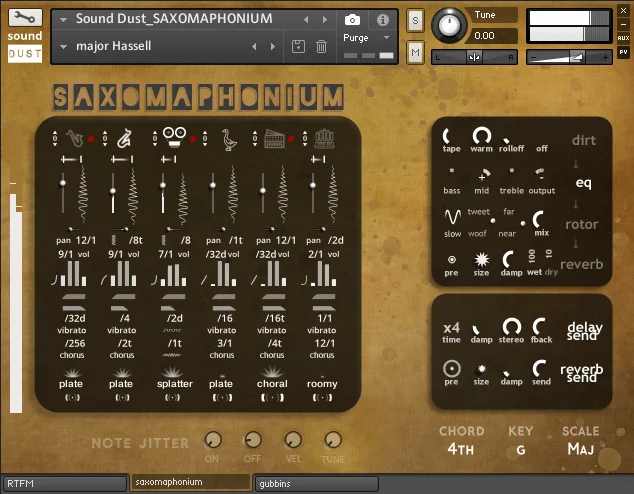Open the RTFM tab

click(x=65, y=483)
